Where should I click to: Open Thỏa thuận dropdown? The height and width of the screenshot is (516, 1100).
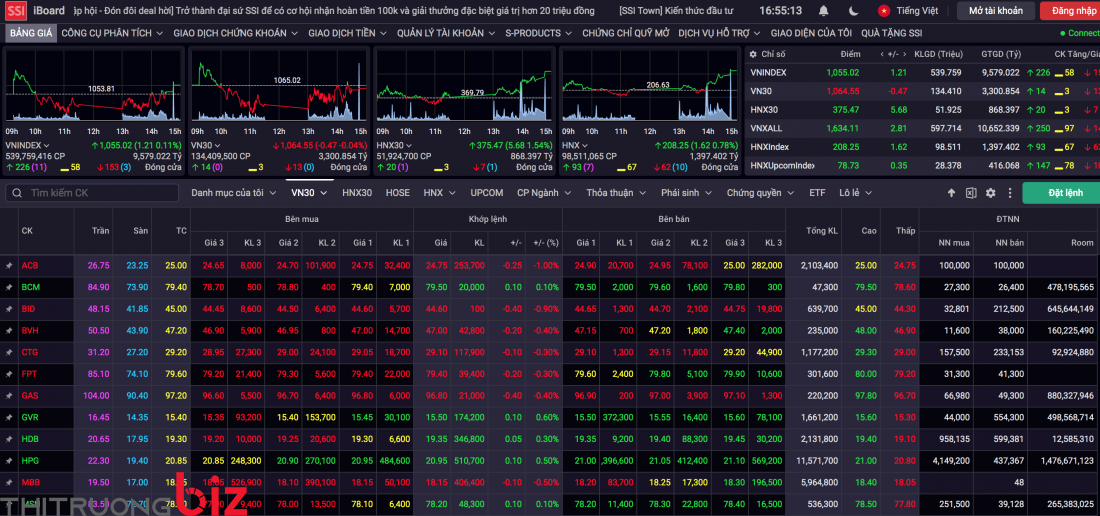point(616,193)
